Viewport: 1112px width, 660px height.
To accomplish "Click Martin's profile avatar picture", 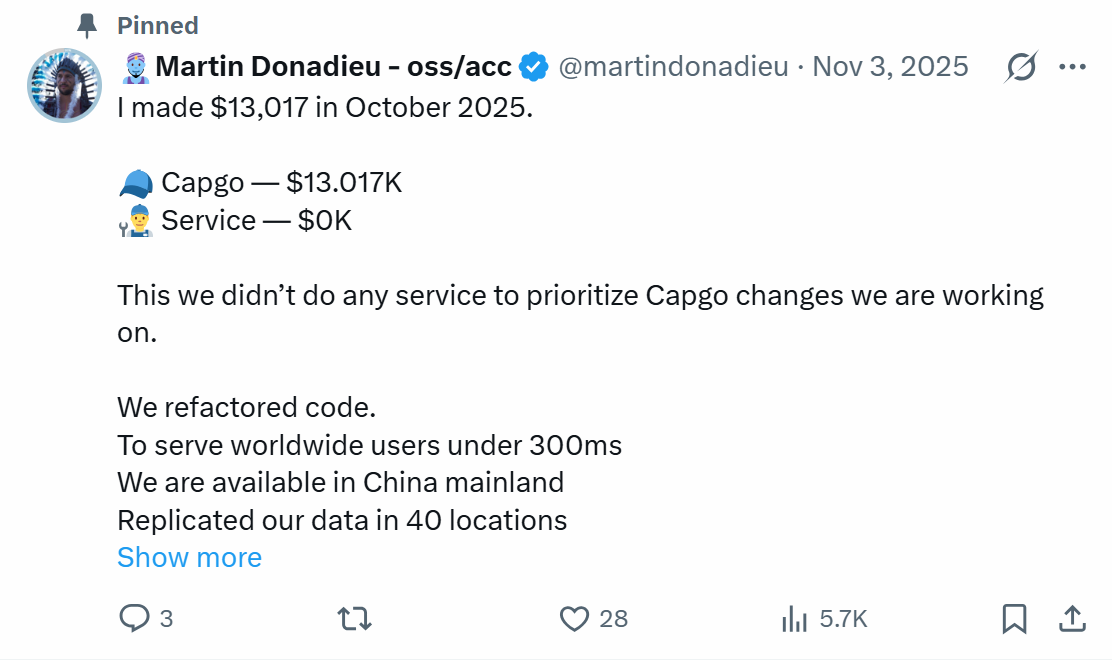I will click(x=64, y=85).
